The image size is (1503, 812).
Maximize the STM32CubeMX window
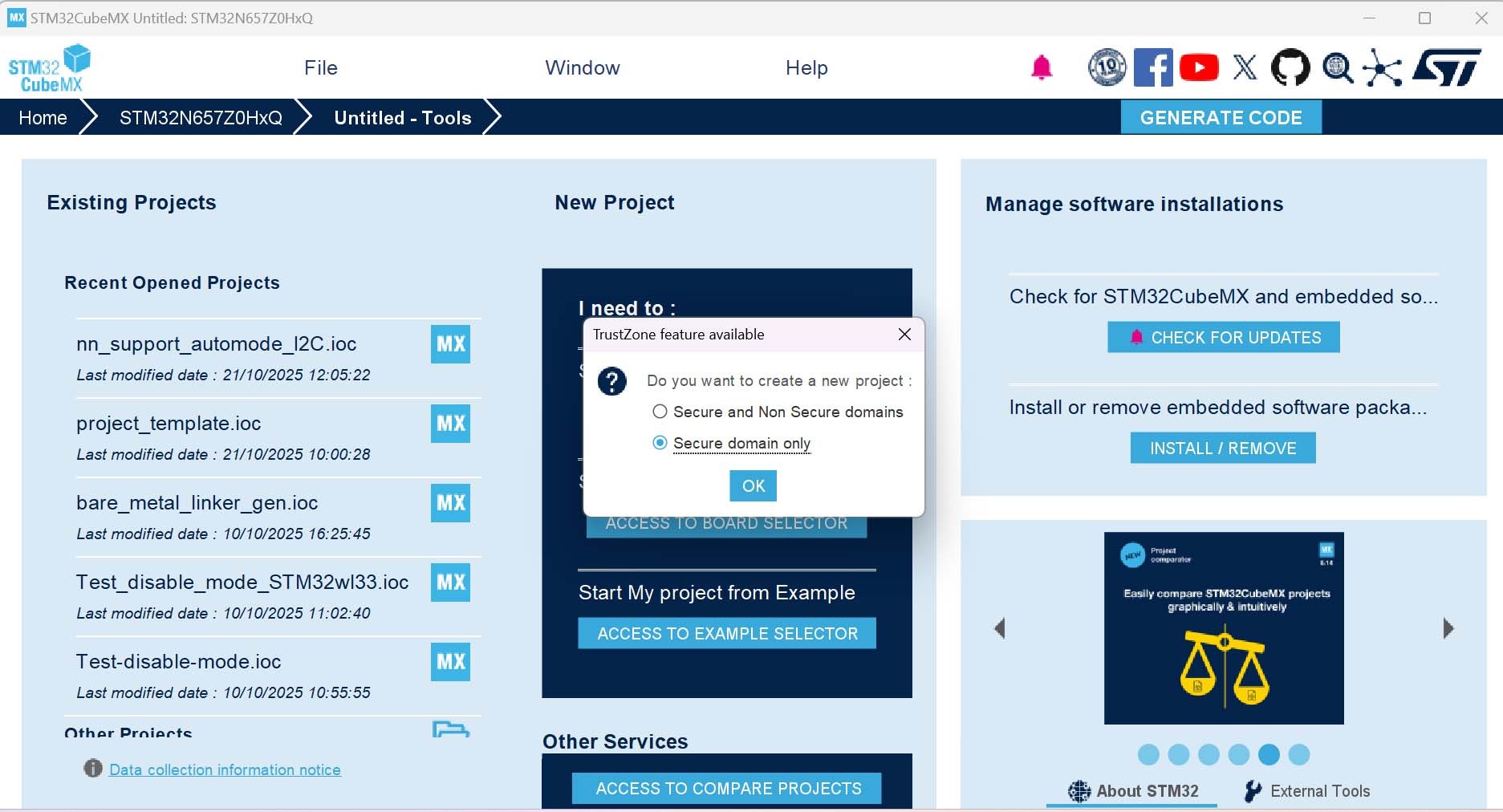(x=1424, y=18)
